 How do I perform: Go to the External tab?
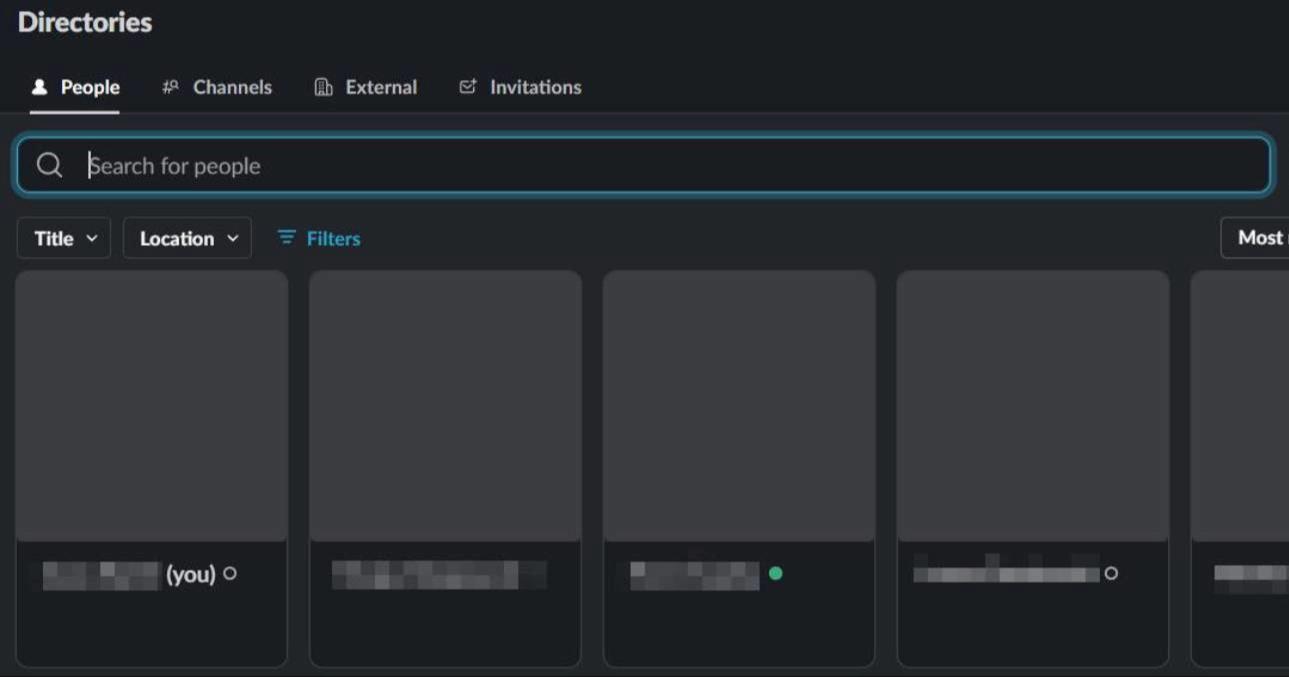381,87
